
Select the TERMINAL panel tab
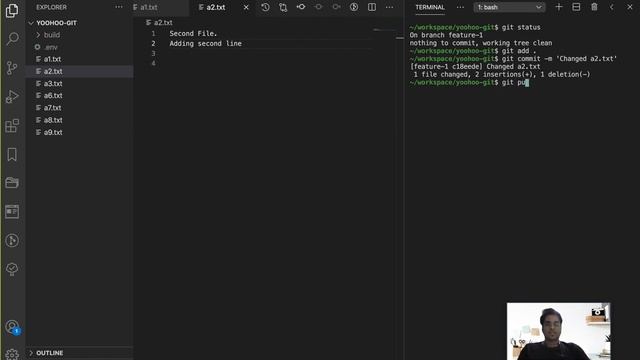tap(430, 7)
